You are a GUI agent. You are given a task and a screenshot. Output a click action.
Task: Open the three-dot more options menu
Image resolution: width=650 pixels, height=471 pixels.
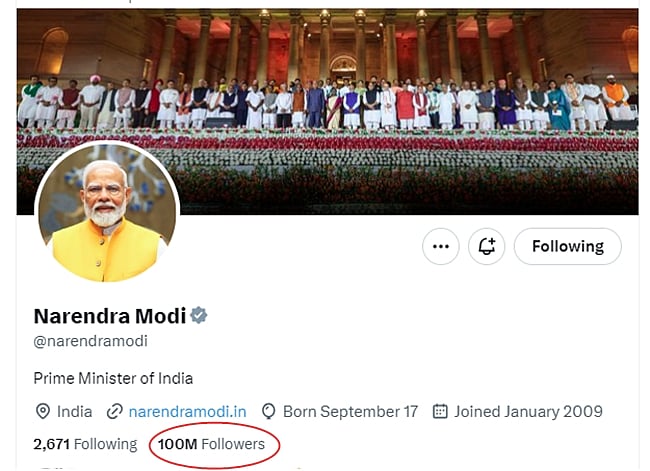tap(441, 246)
